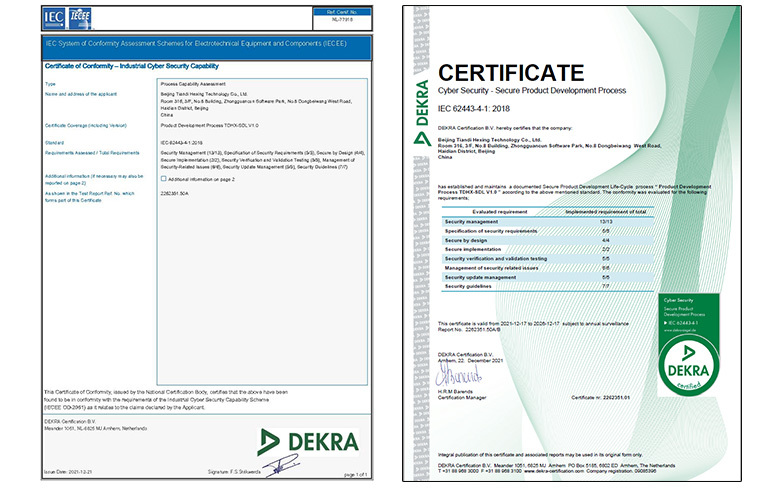Click the 'Standard' field label
This screenshot has width=780, height=499.
54,143
